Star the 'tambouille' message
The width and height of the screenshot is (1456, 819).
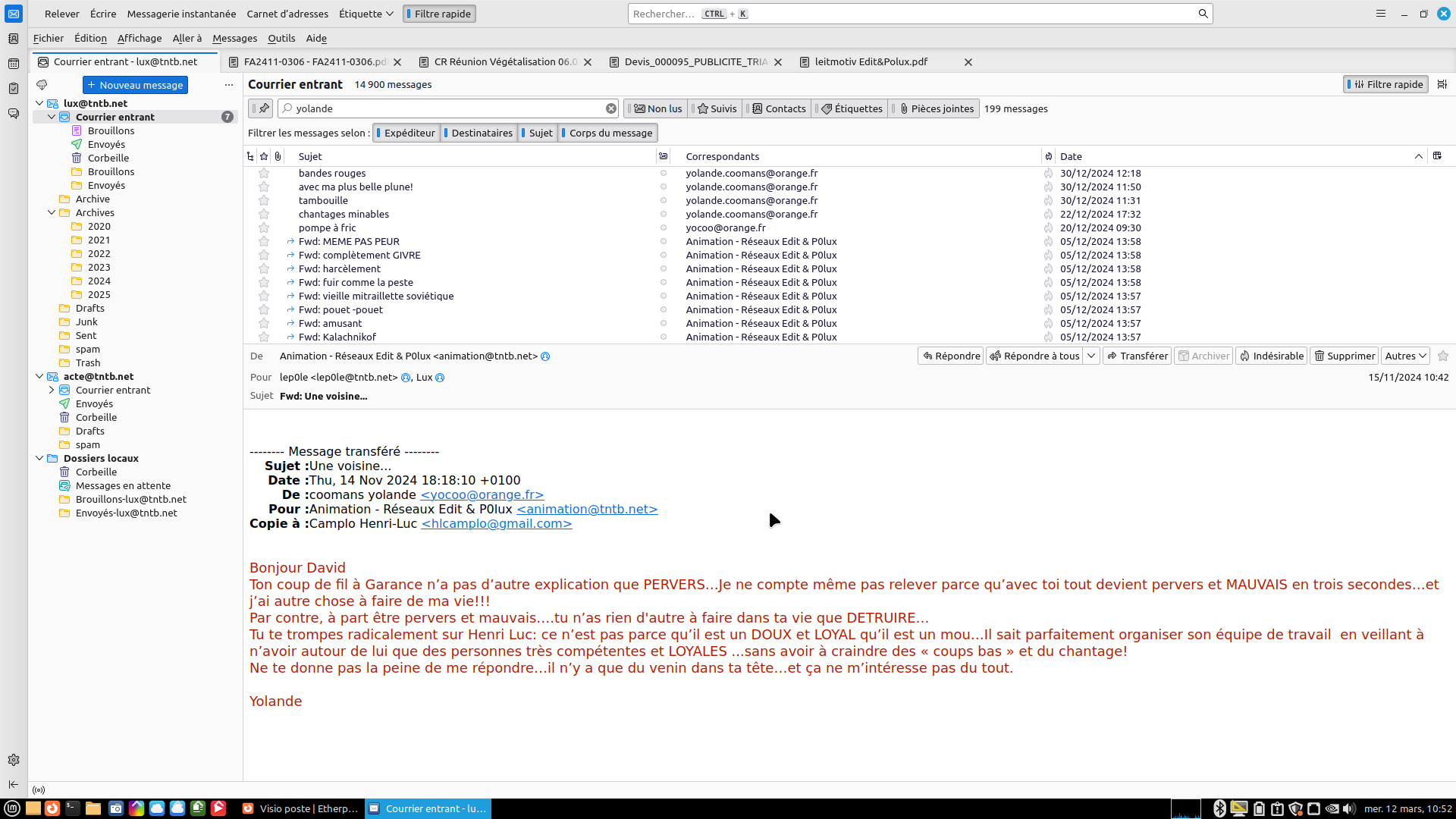point(264,201)
